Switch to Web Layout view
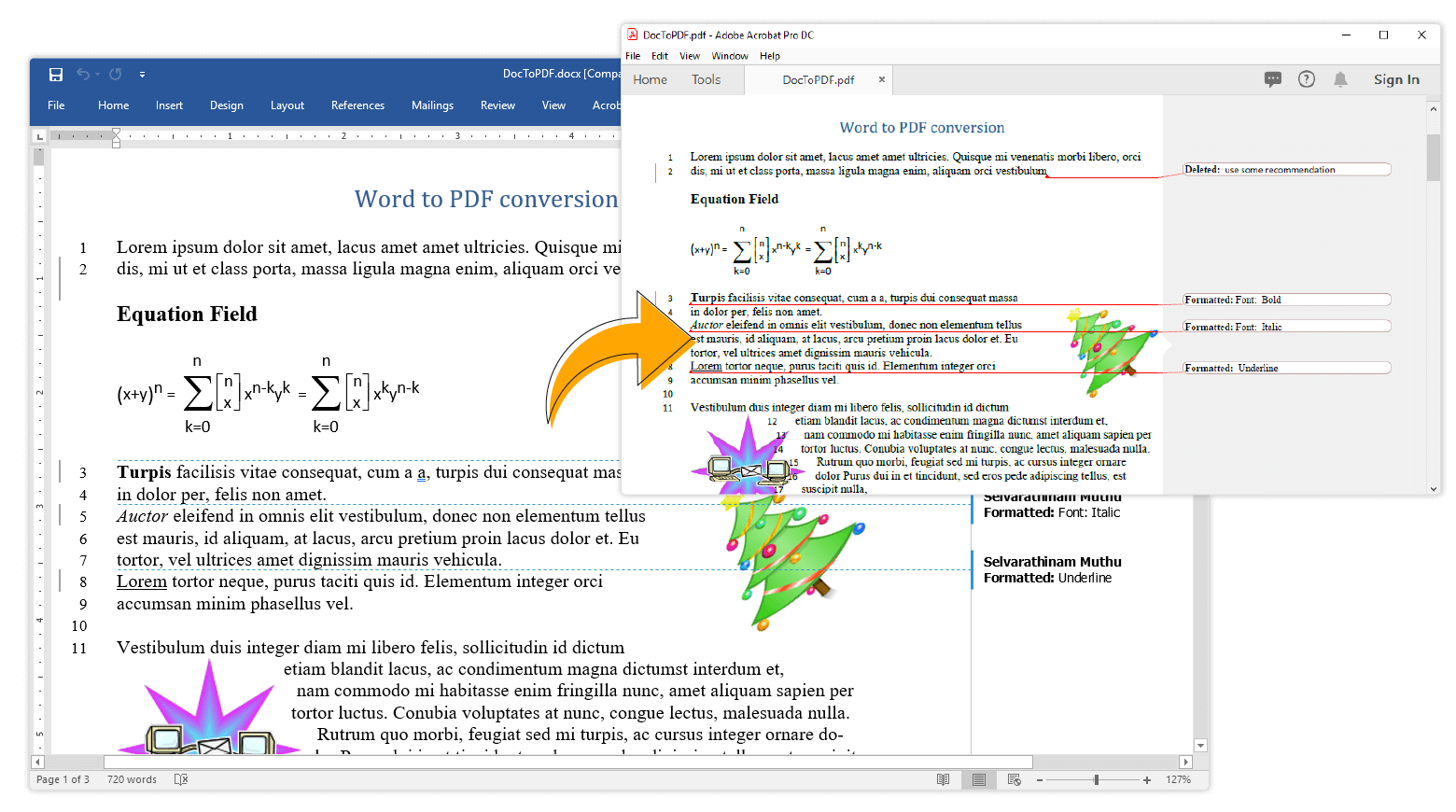 tap(1015, 779)
